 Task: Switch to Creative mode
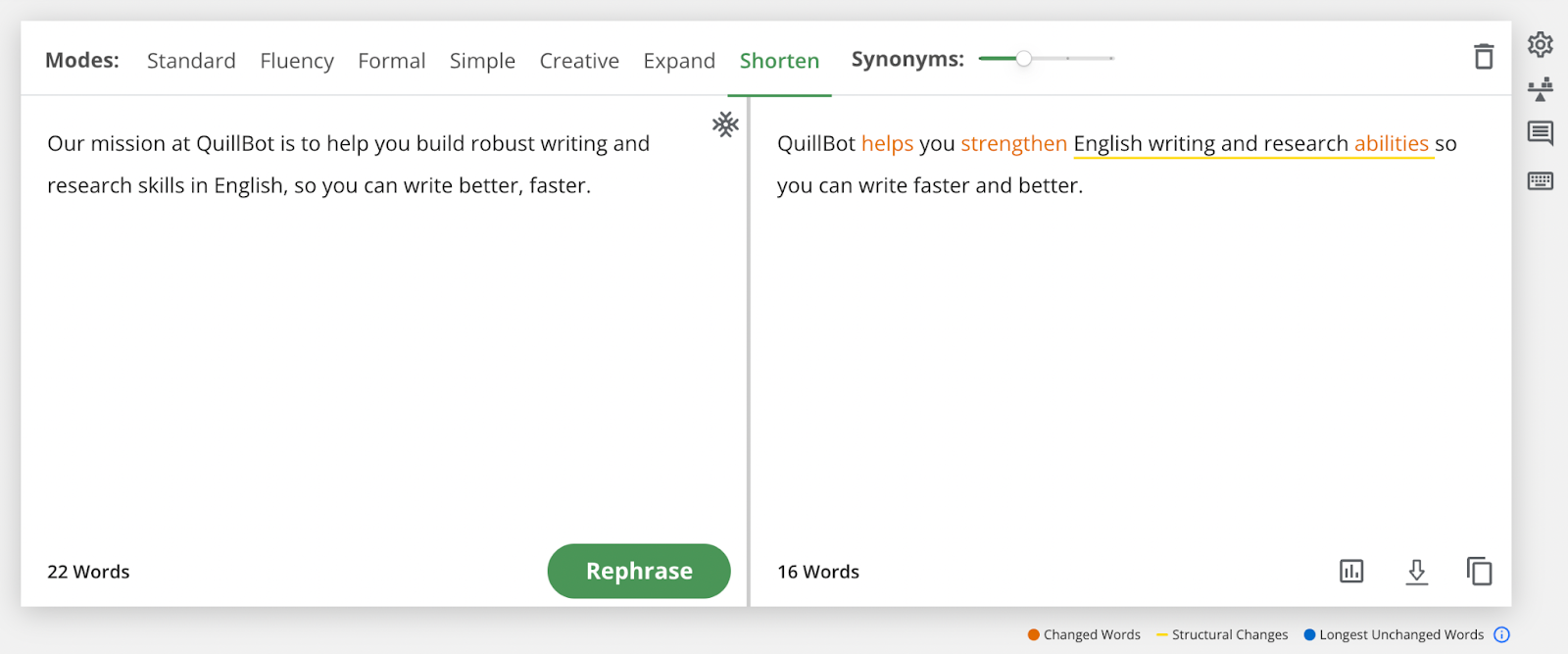(579, 61)
